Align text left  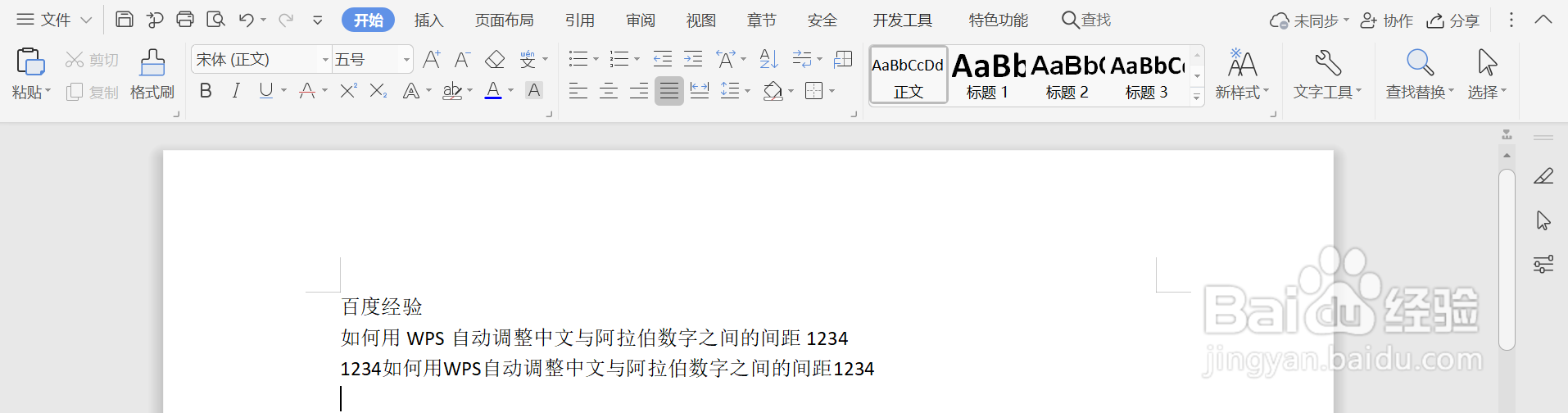tap(578, 91)
